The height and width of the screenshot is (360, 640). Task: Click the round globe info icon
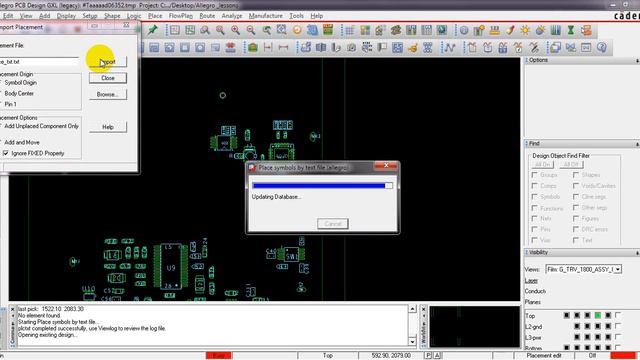pyautogui.click(x=464, y=30)
